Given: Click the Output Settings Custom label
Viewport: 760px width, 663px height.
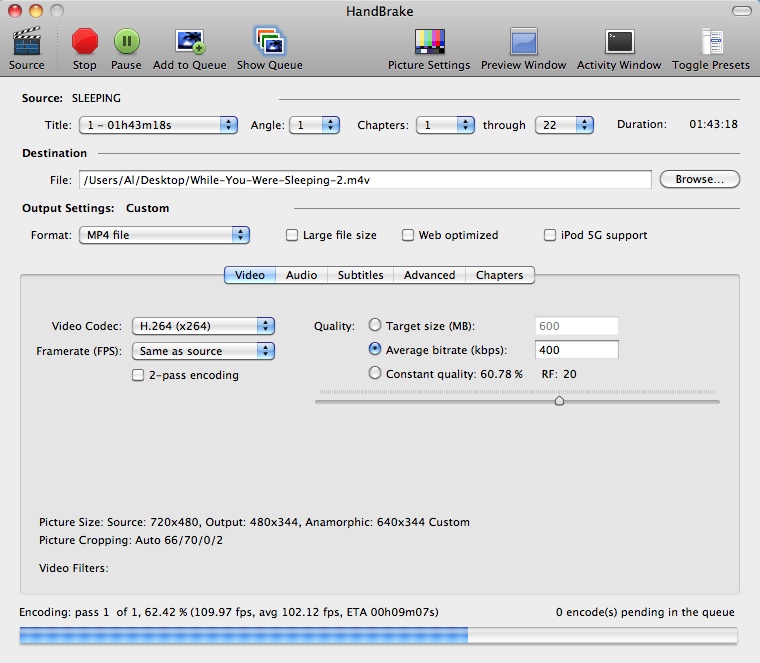Looking at the screenshot, I should 148,208.
